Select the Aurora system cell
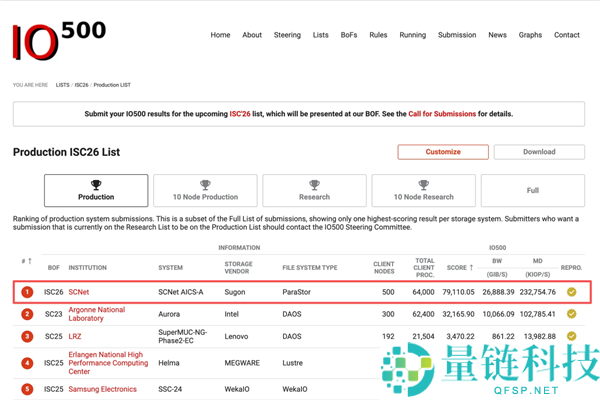600x401 pixels. [x=169, y=314]
